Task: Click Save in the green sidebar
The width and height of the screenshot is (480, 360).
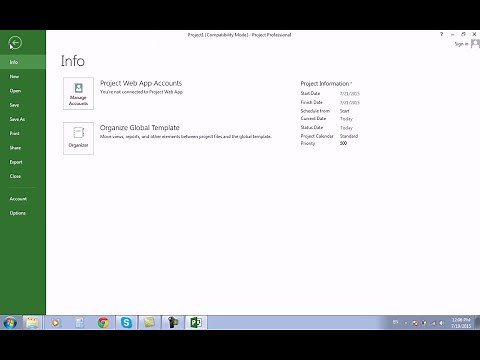Action: pos(23,105)
